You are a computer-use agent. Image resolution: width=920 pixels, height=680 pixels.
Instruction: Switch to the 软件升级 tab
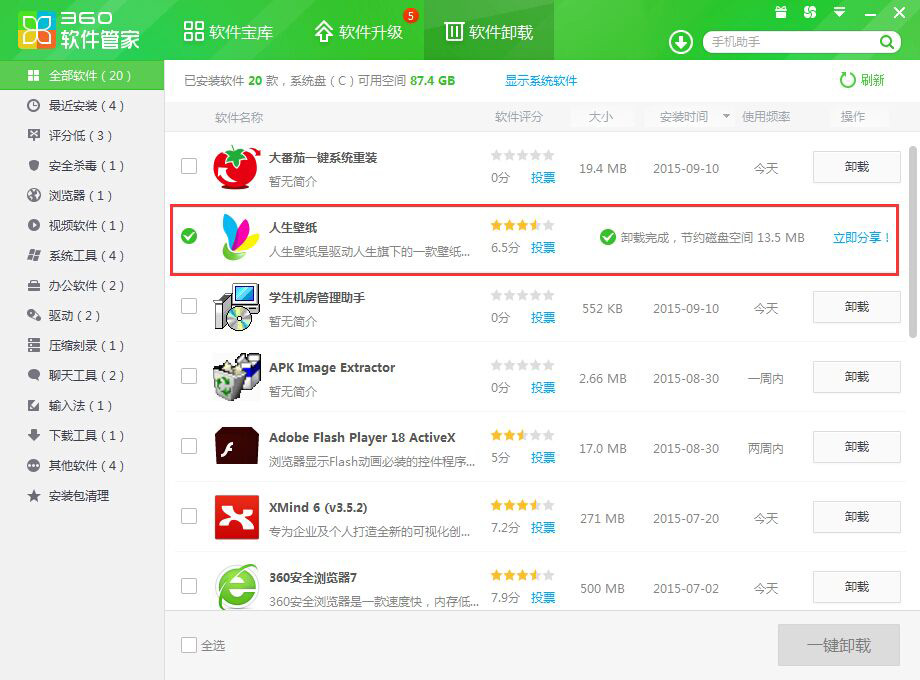(358, 32)
